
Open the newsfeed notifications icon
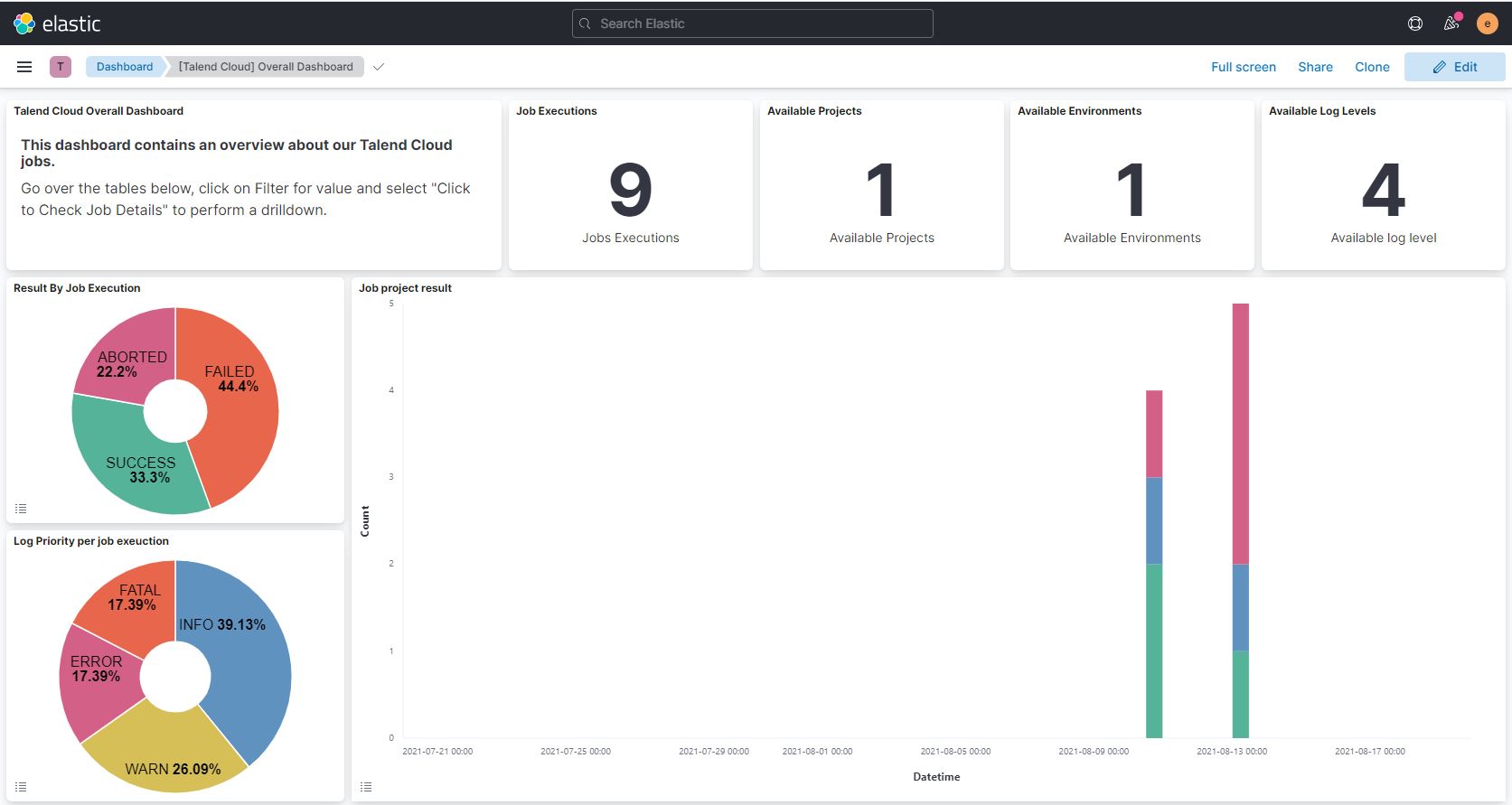(x=1451, y=23)
